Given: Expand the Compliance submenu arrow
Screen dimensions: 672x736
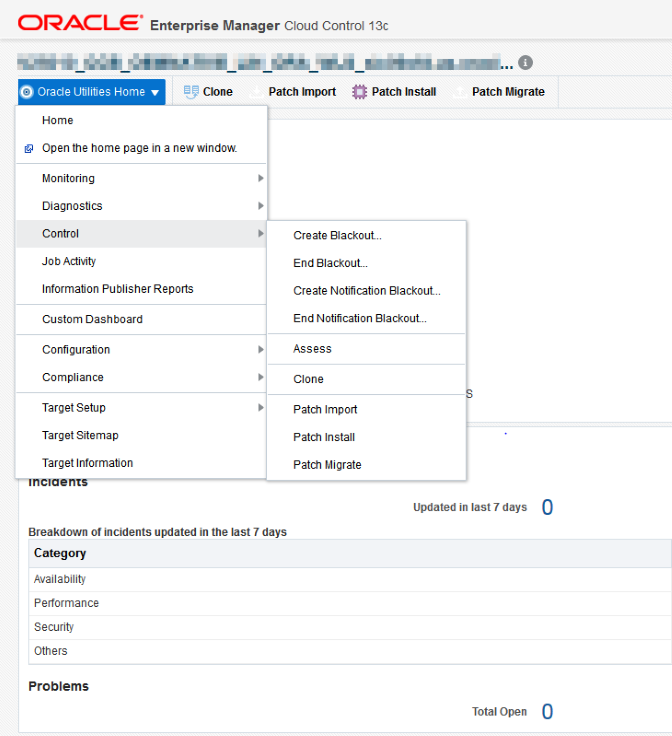Looking at the screenshot, I should [x=260, y=377].
